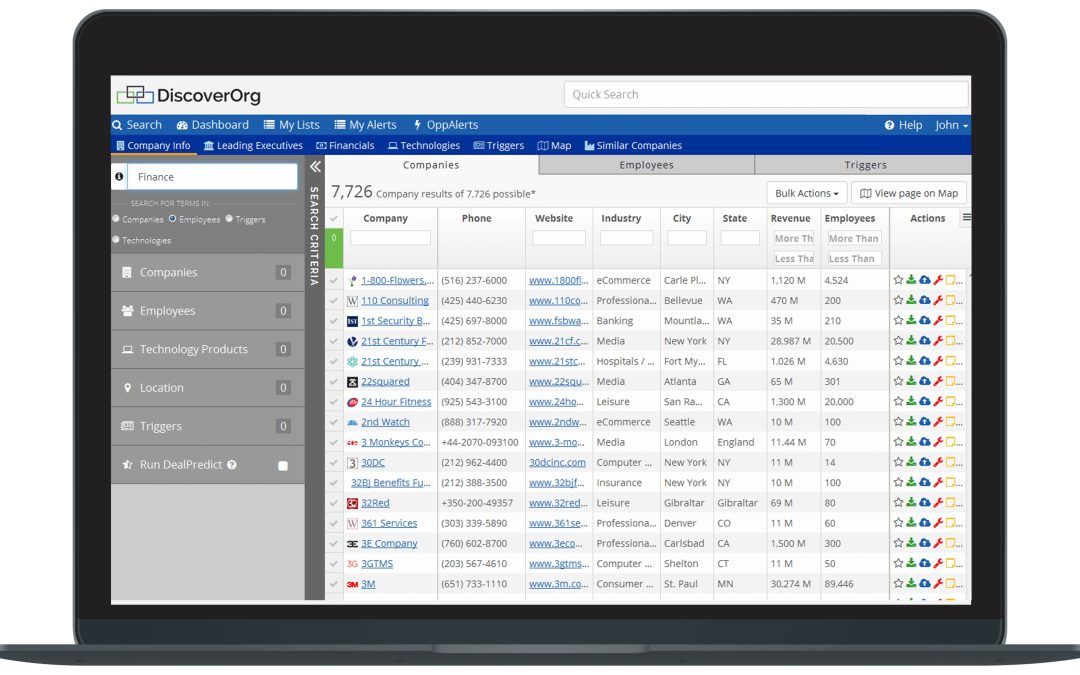Click the Employees Less Than filter box
This screenshot has height=675, width=1080.
click(x=853, y=258)
